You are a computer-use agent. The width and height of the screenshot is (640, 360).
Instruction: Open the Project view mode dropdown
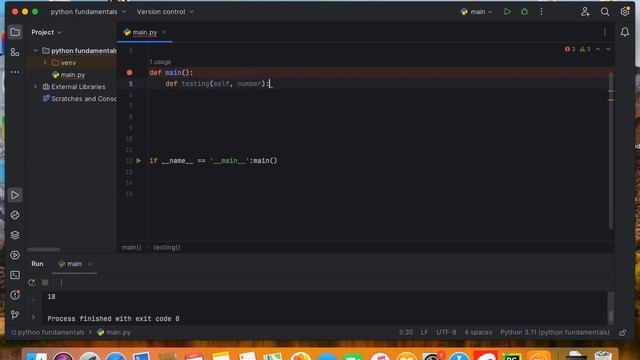[47, 32]
